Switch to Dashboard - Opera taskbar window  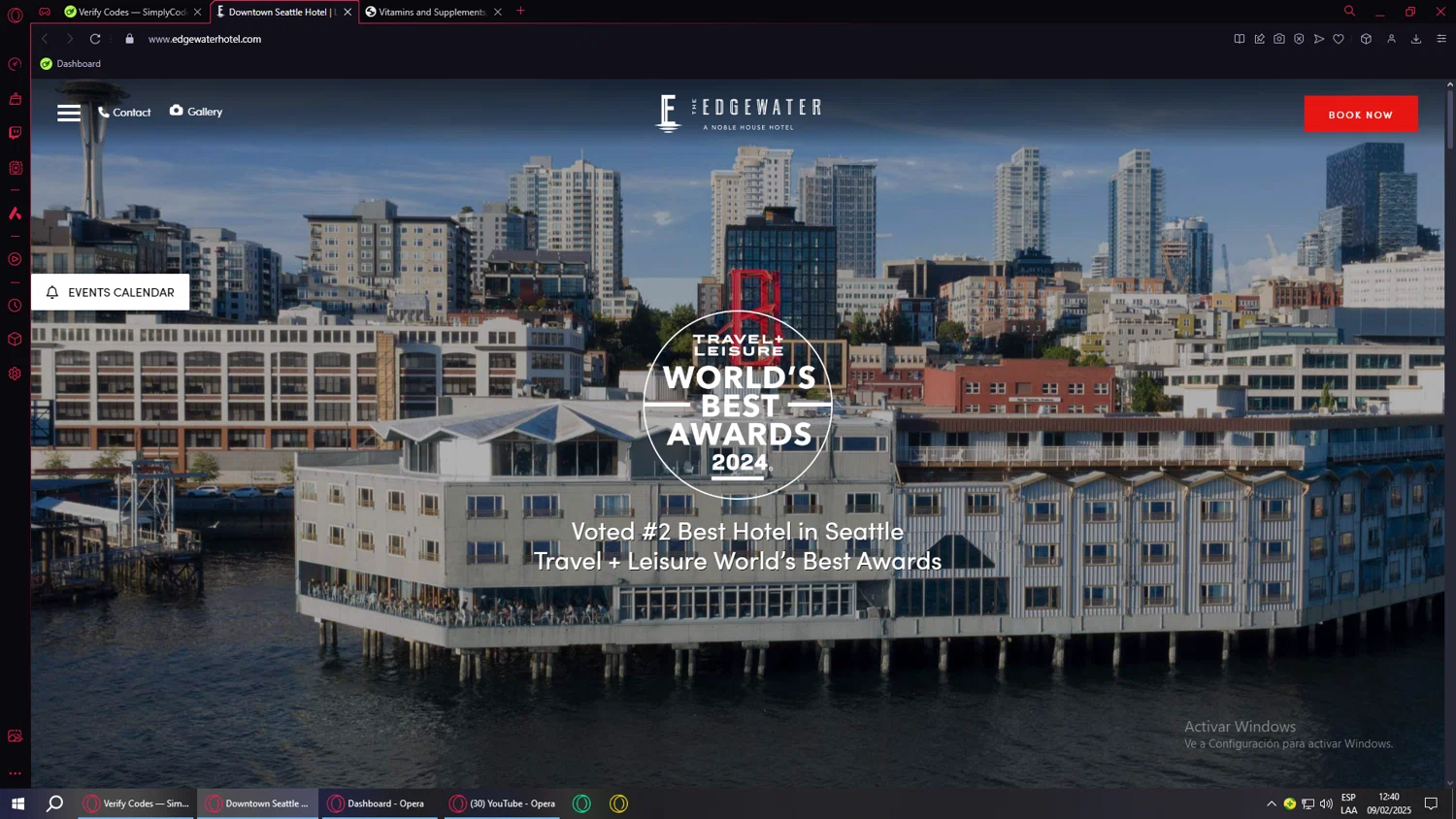(380, 803)
